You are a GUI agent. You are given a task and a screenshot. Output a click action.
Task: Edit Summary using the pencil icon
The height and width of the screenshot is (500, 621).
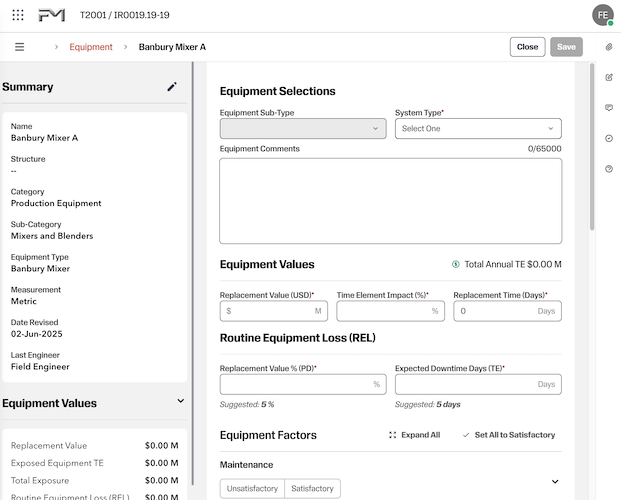(172, 87)
